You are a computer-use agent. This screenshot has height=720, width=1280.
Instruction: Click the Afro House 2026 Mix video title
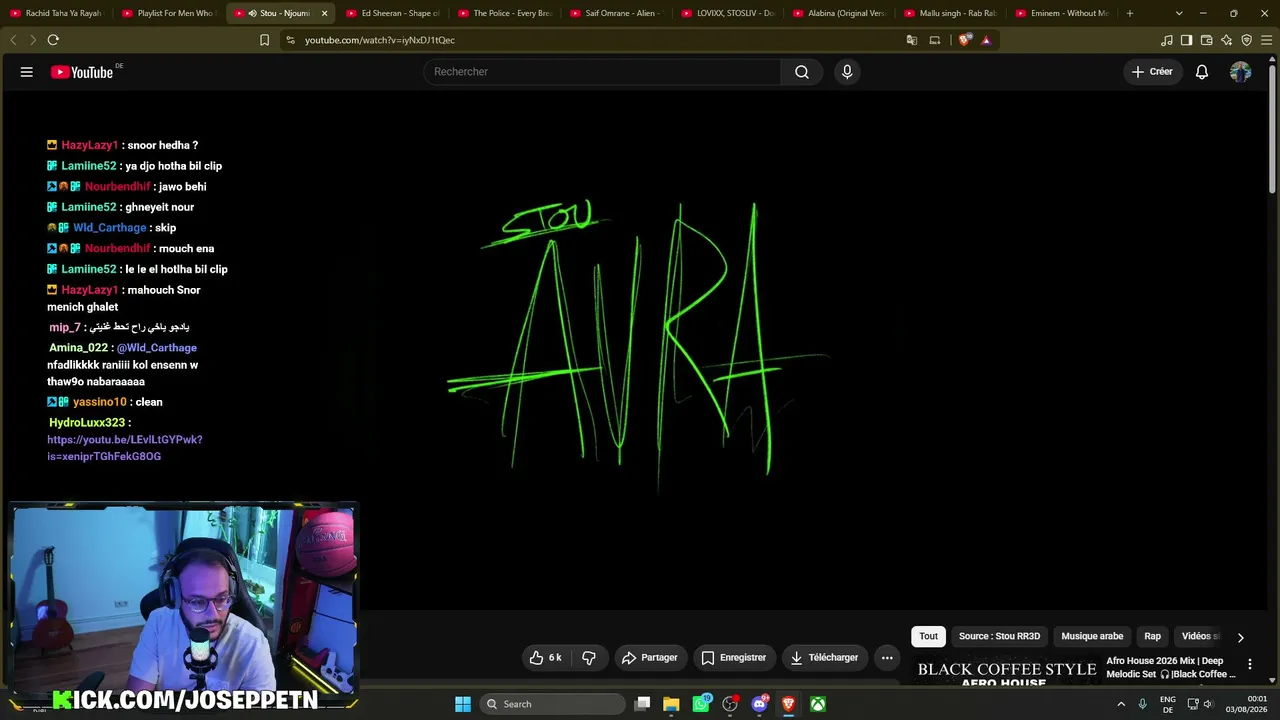click(x=1170, y=667)
